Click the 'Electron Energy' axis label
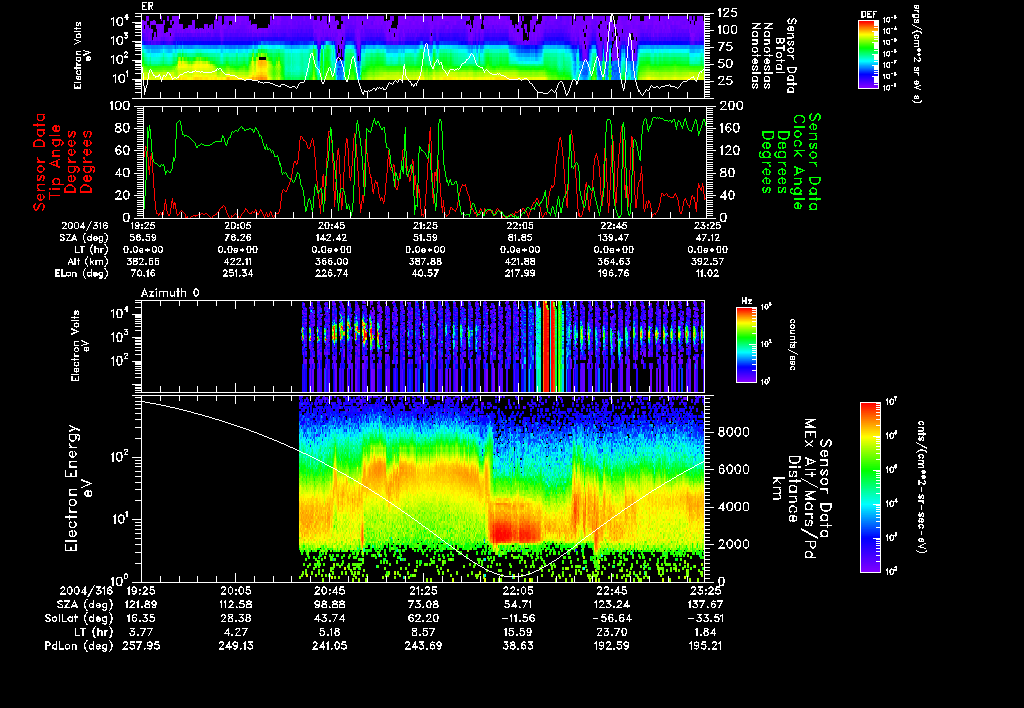 (x=72, y=489)
